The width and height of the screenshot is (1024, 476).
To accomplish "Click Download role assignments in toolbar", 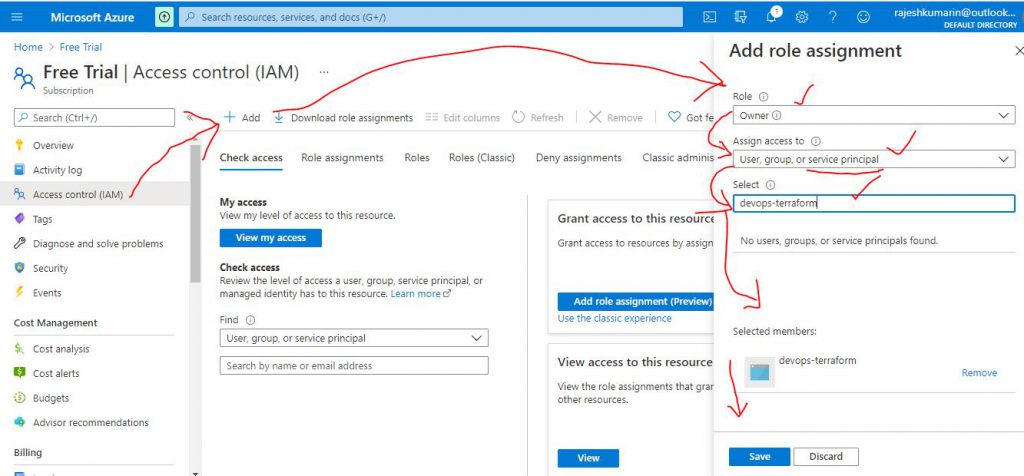I will (343, 117).
